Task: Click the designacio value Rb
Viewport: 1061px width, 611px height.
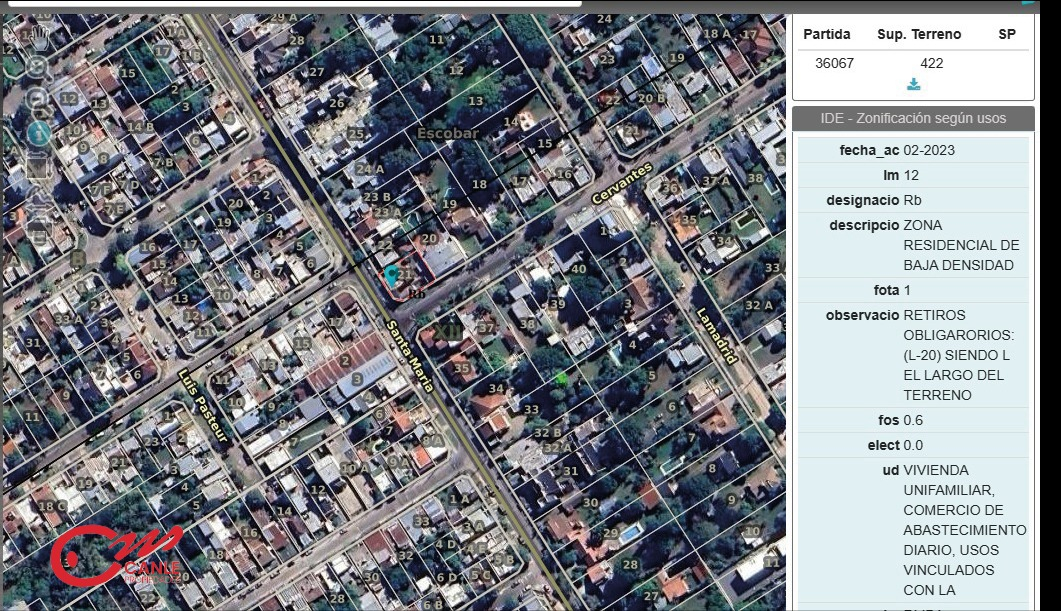Action: pyautogui.click(x=912, y=200)
